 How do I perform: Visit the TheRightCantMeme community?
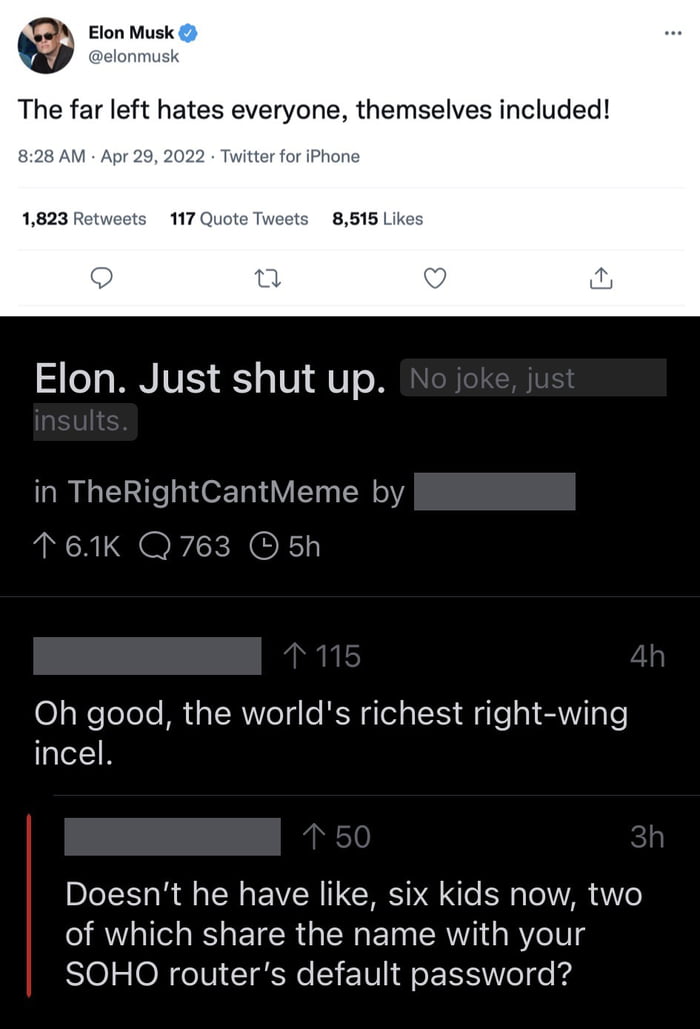coord(213,491)
